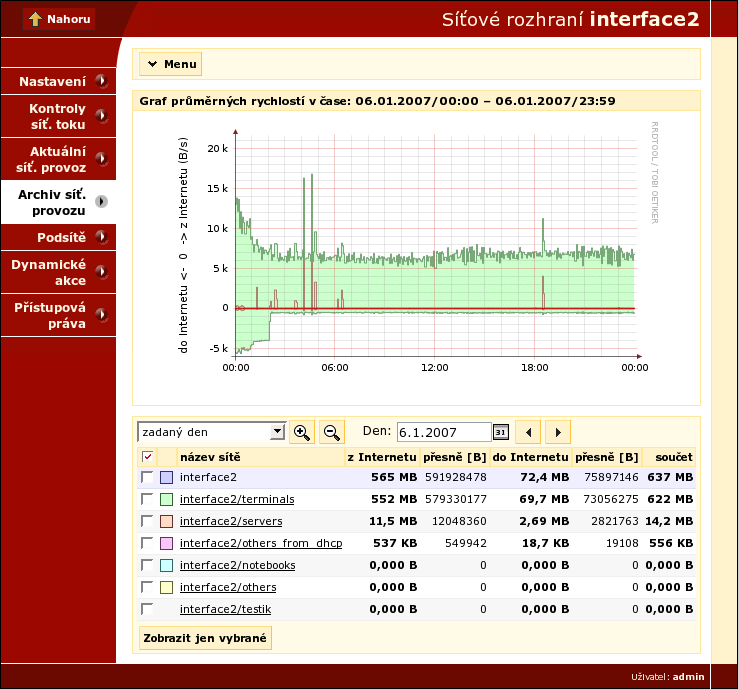Click round arrow icon beside Dynamické akce
The height and width of the screenshot is (690, 739).
pyautogui.click(x=101, y=272)
